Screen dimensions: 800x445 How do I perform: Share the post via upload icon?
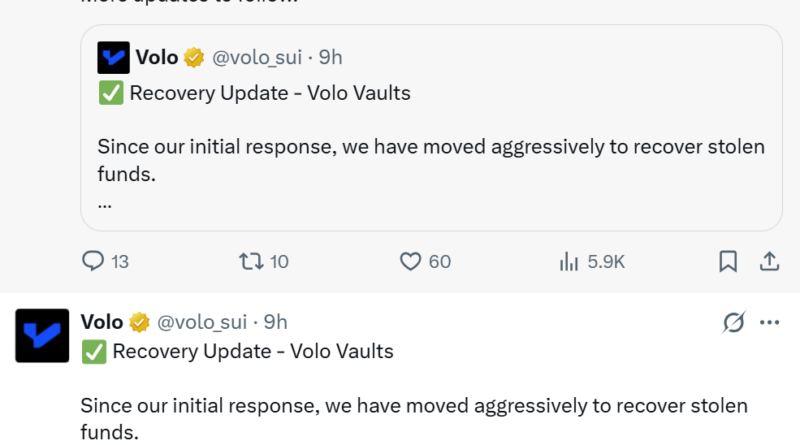(x=770, y=261)
